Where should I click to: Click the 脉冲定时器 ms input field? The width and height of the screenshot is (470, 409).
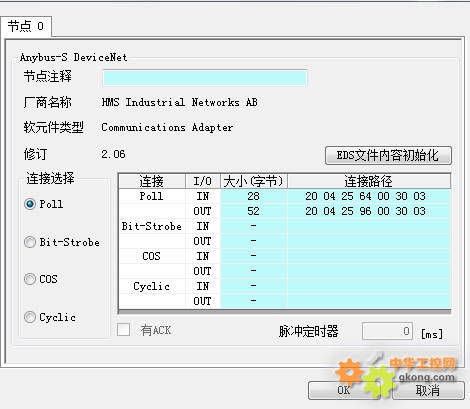387,331
